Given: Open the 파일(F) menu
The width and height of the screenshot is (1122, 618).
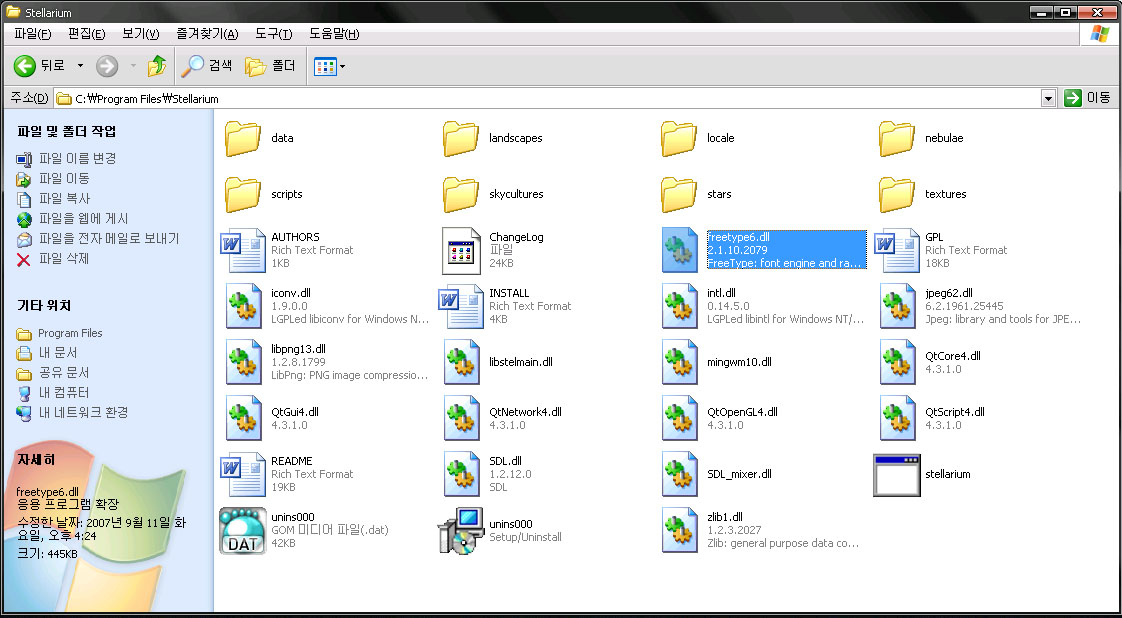Looking at the screenshot, I should tap(32, 34).
